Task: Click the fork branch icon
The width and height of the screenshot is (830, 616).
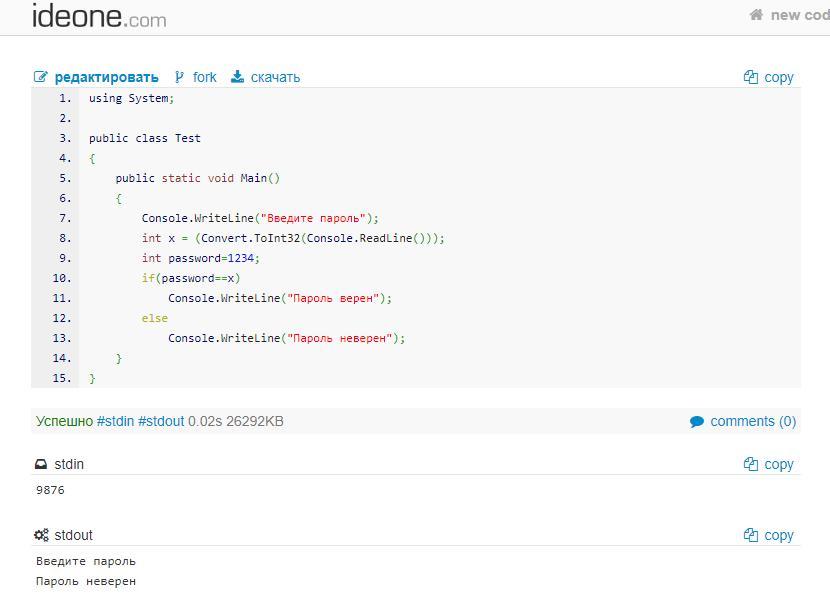Action: point(180,77)
